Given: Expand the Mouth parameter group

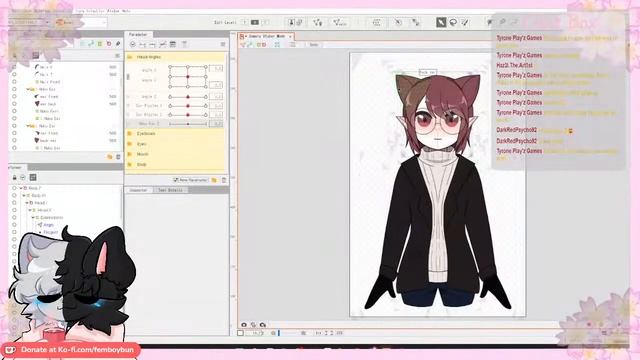Looking at the screenshot, I should 130,154.
